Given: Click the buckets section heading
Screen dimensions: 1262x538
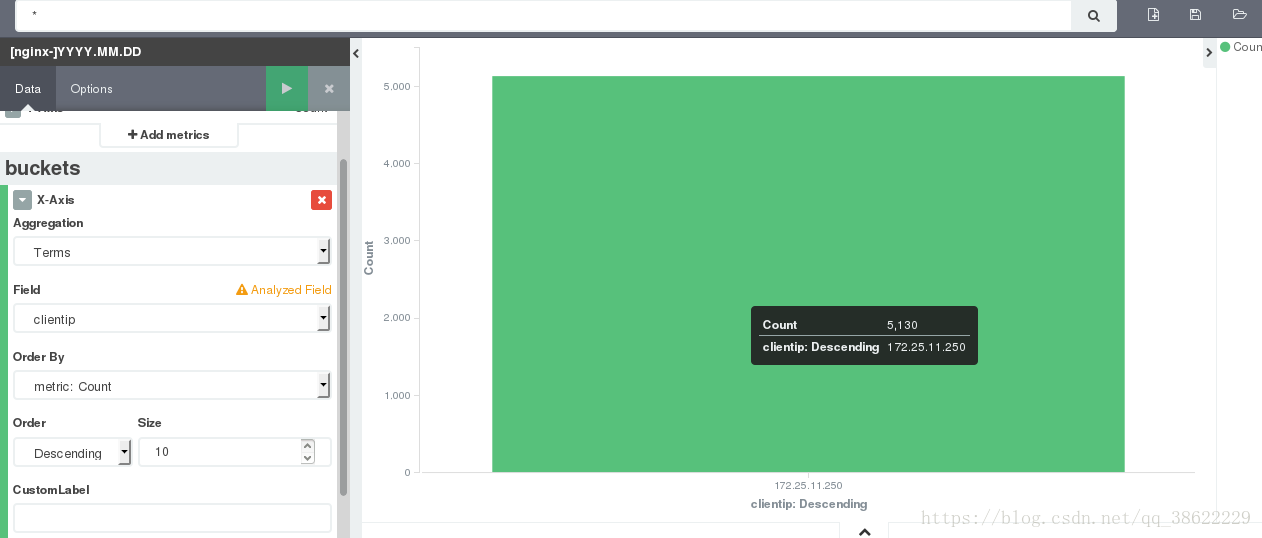Looking at the screenshot, I should tap(43, 168).
